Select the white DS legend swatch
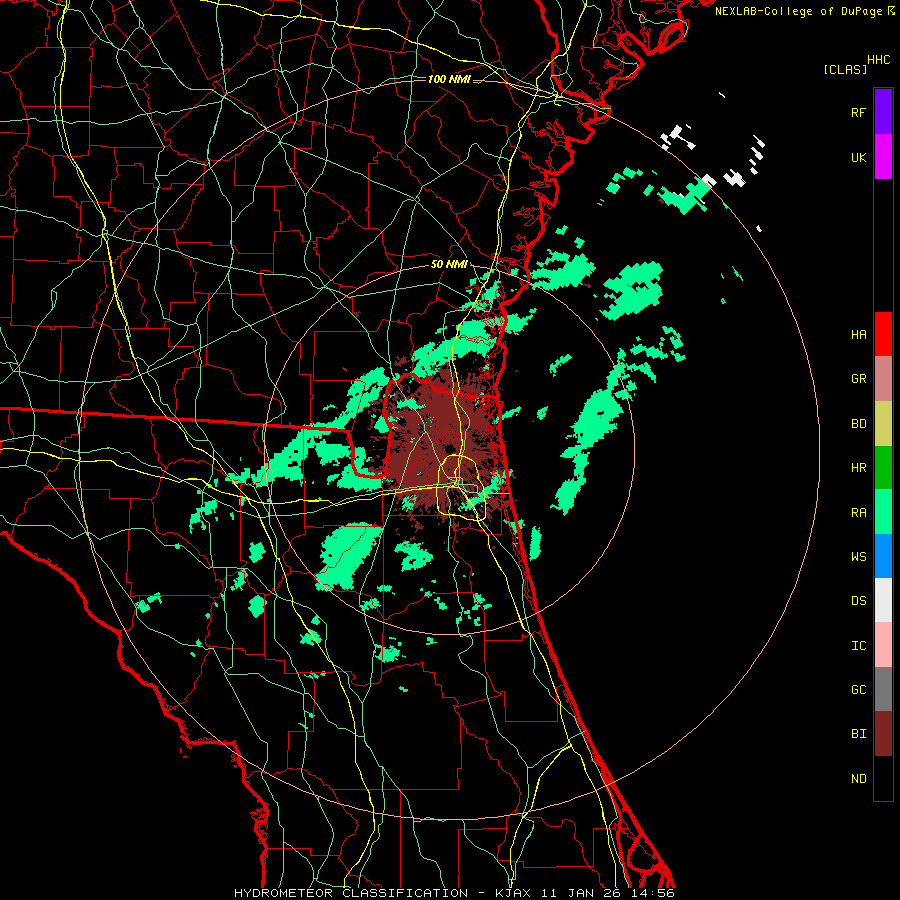 (x=883, y=600)
